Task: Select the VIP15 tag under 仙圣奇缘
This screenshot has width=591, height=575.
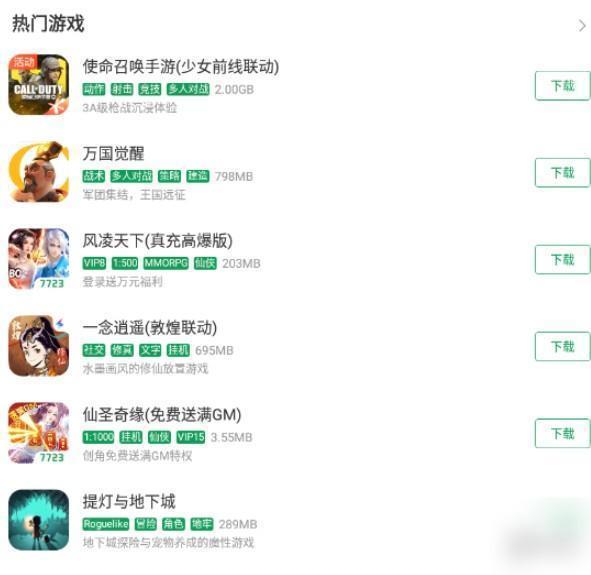Action: coord(191,437)
